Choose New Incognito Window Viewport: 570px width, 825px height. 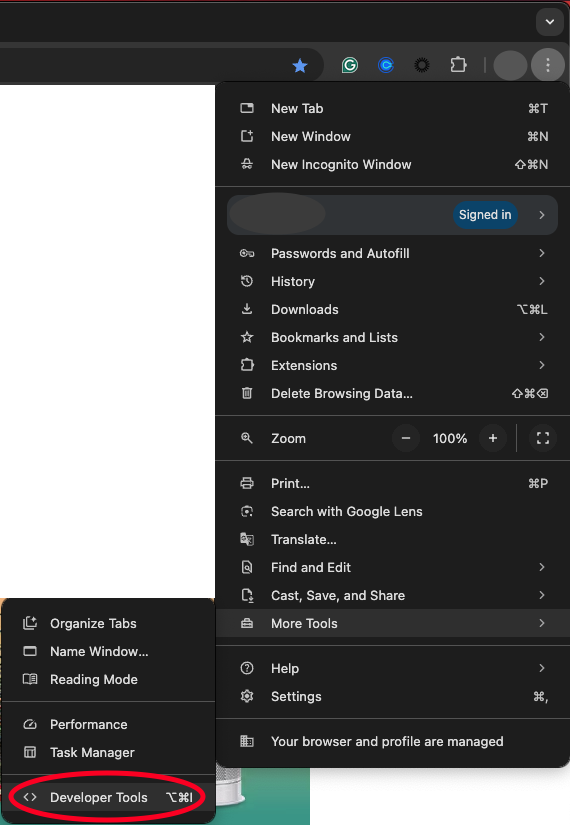coord(393,165)
